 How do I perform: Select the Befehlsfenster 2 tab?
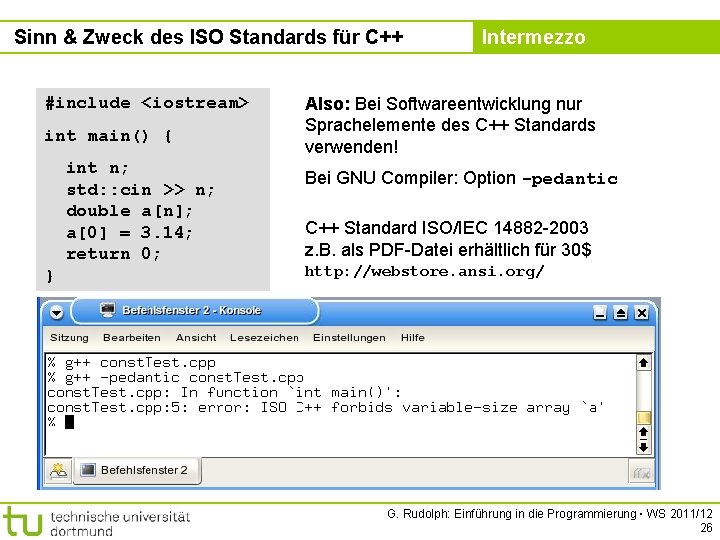pos(137,470)
